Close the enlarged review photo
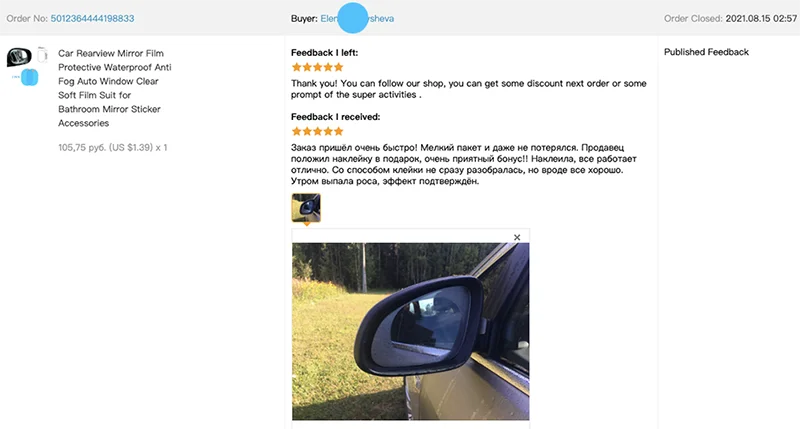The image size is (800, 429). click(517, 237)
